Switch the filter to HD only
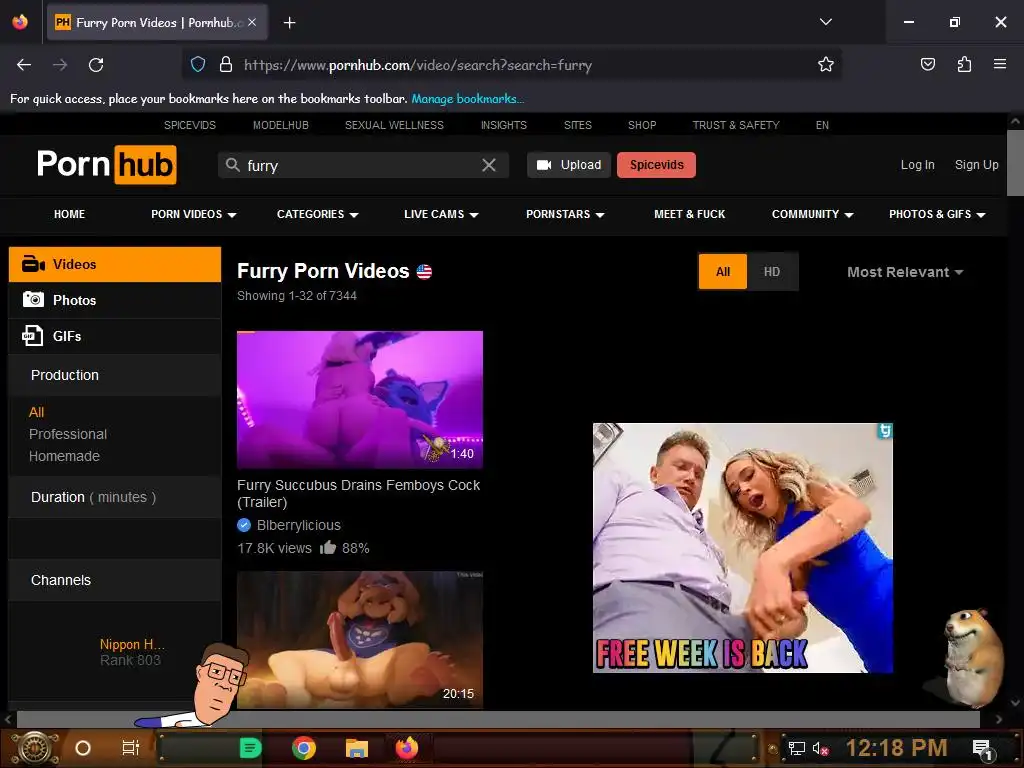 772,272
